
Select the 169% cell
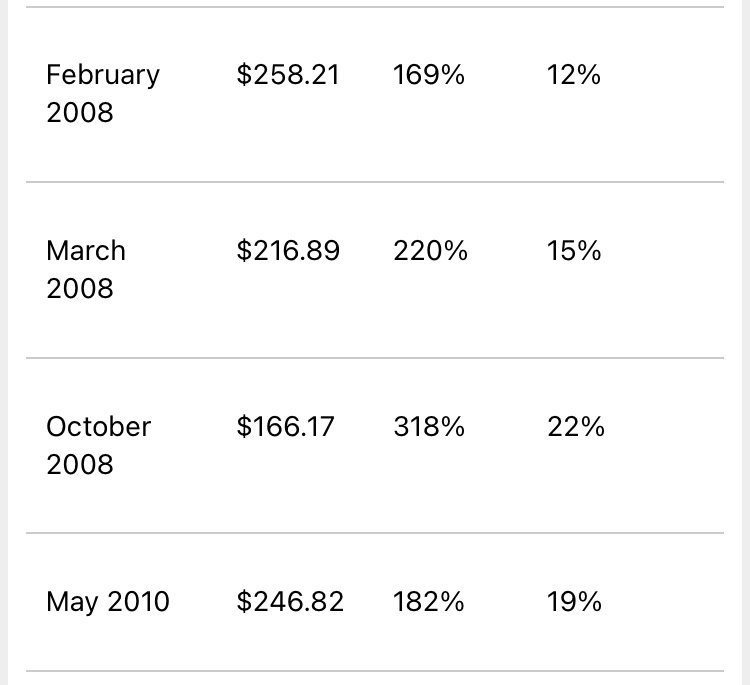click(428, 75)
